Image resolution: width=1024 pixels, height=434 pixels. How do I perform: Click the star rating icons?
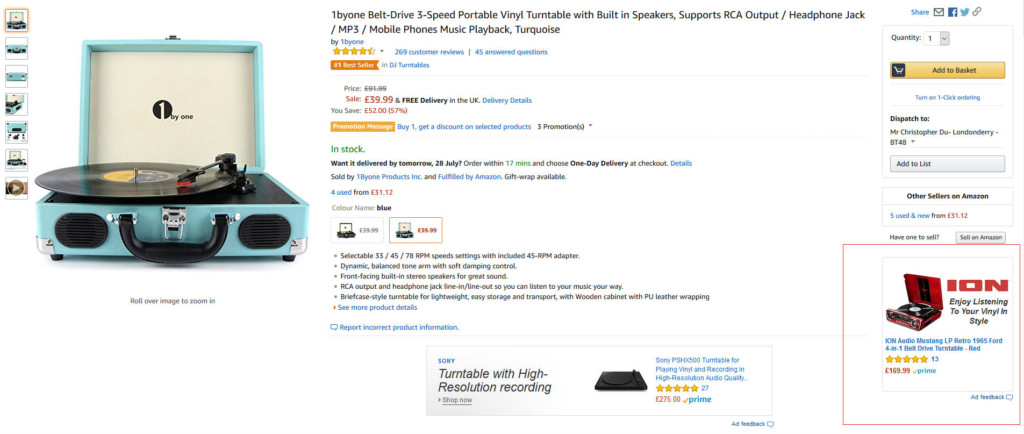[x=352, y=51]
